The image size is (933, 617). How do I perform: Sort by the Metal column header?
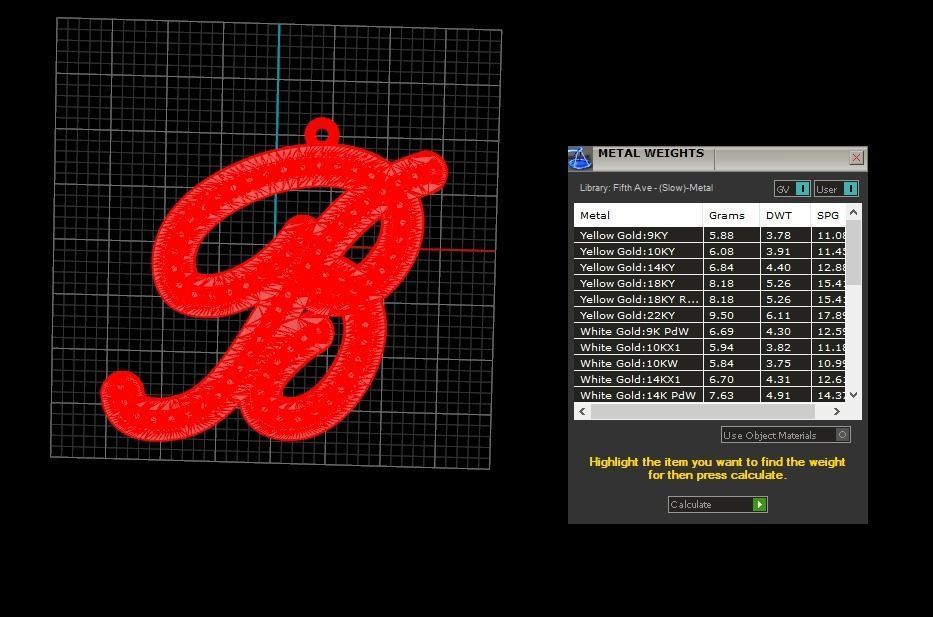638,215
